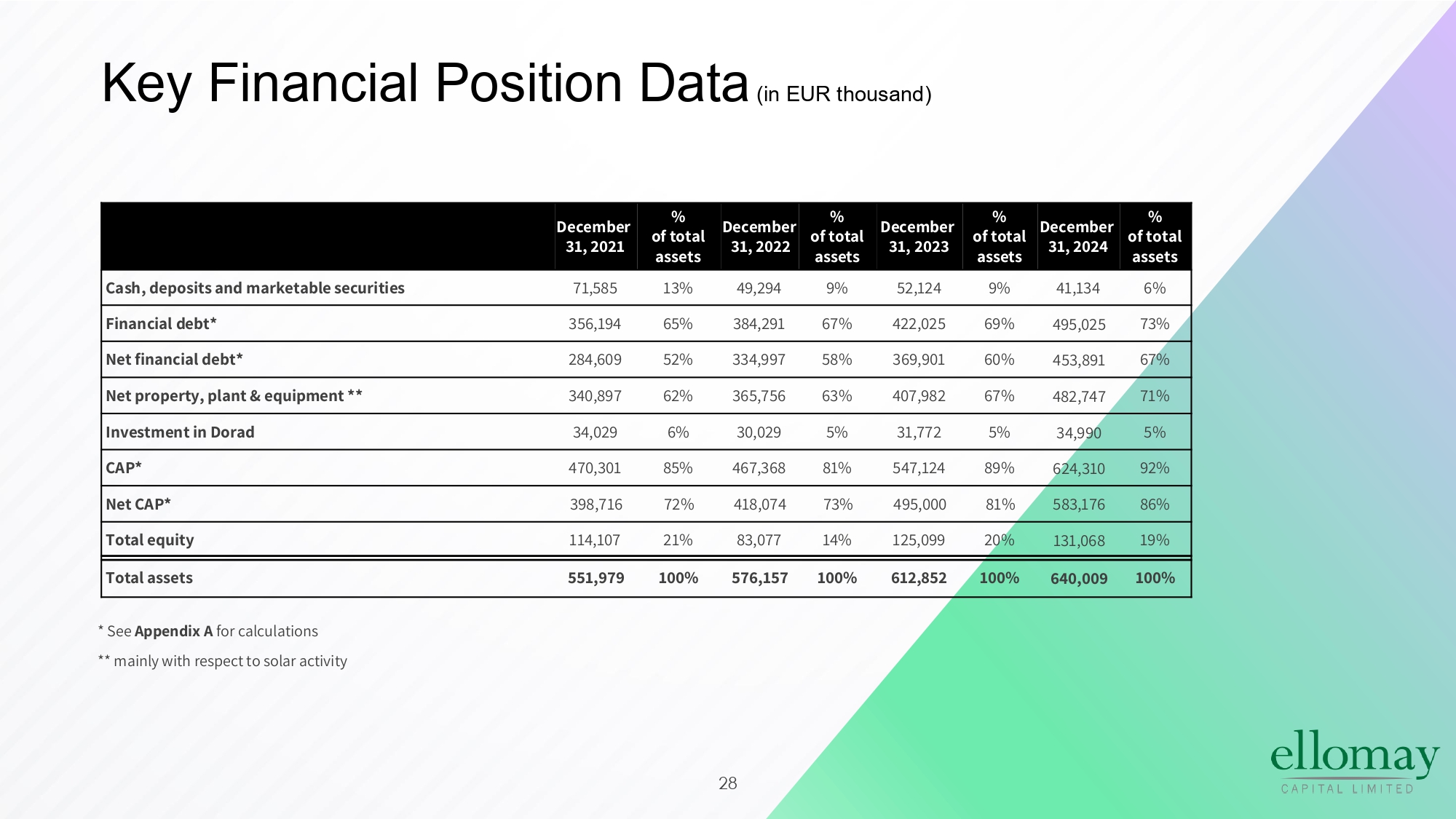Click the Net financial debt* row label
This screenshot has width=1456, height=819.
(x=174, y=360)
